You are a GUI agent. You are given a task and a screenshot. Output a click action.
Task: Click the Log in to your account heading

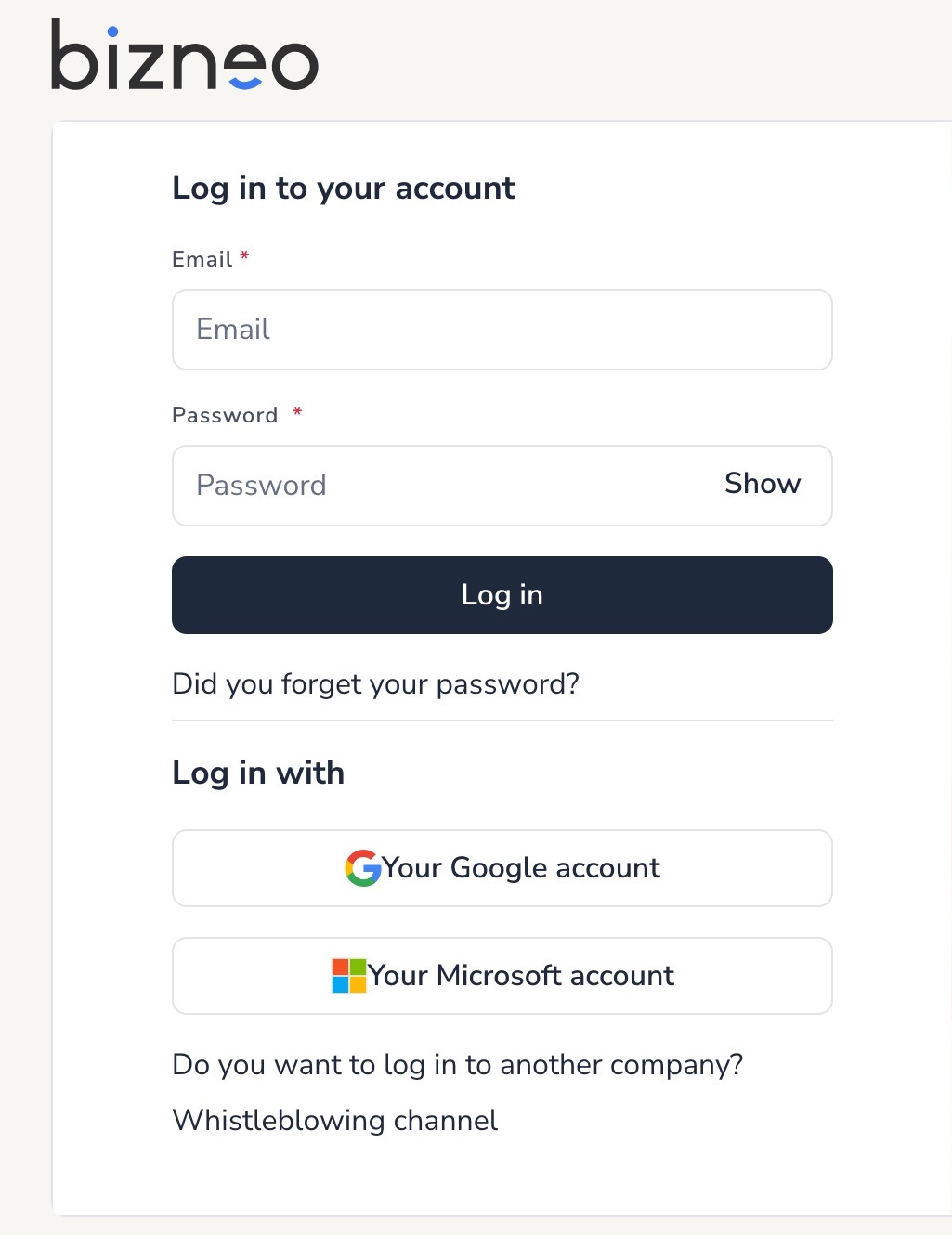344,188
